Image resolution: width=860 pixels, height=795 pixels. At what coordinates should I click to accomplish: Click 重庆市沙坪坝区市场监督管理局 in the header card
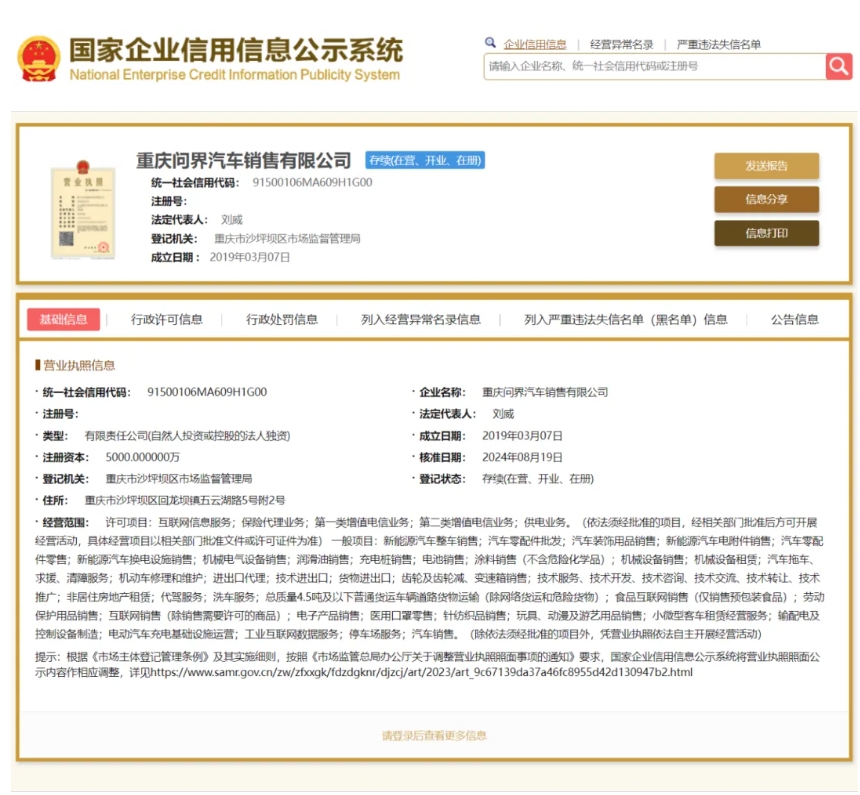click(287, 239)
